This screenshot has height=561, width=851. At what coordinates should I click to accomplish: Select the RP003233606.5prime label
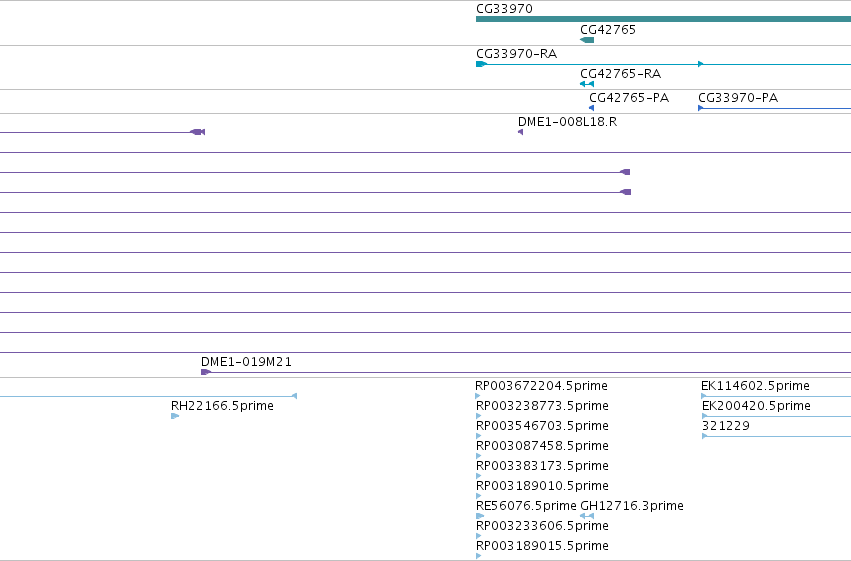point(542,526)
